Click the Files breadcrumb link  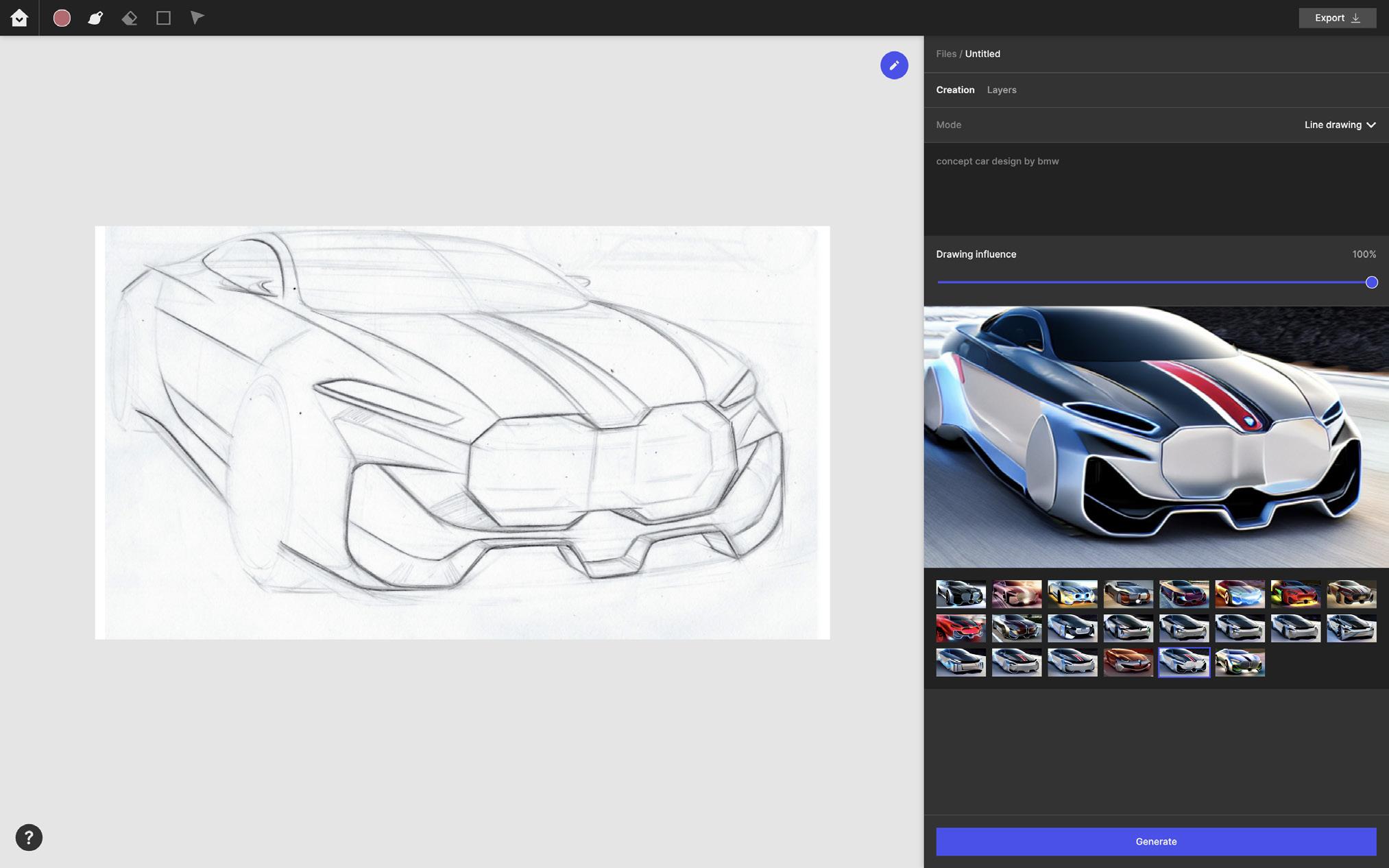coord(945,53)
